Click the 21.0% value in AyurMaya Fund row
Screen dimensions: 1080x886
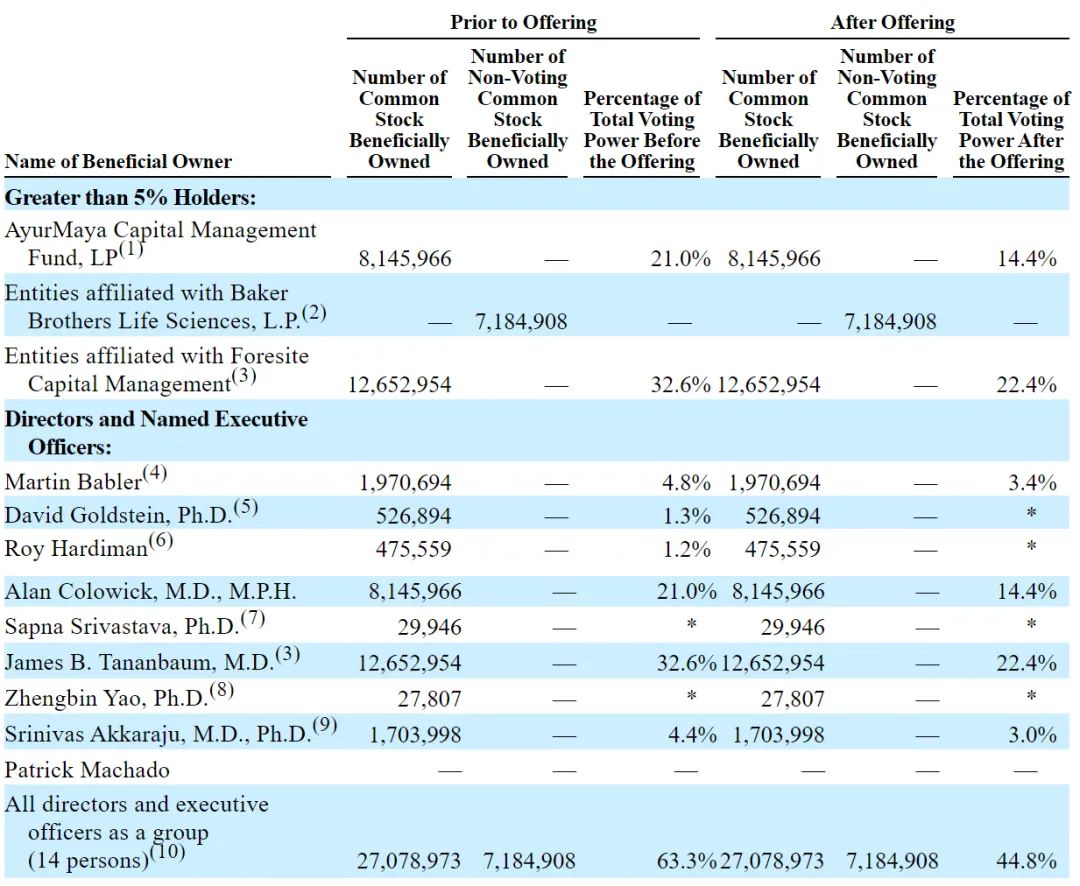point(680,259)
